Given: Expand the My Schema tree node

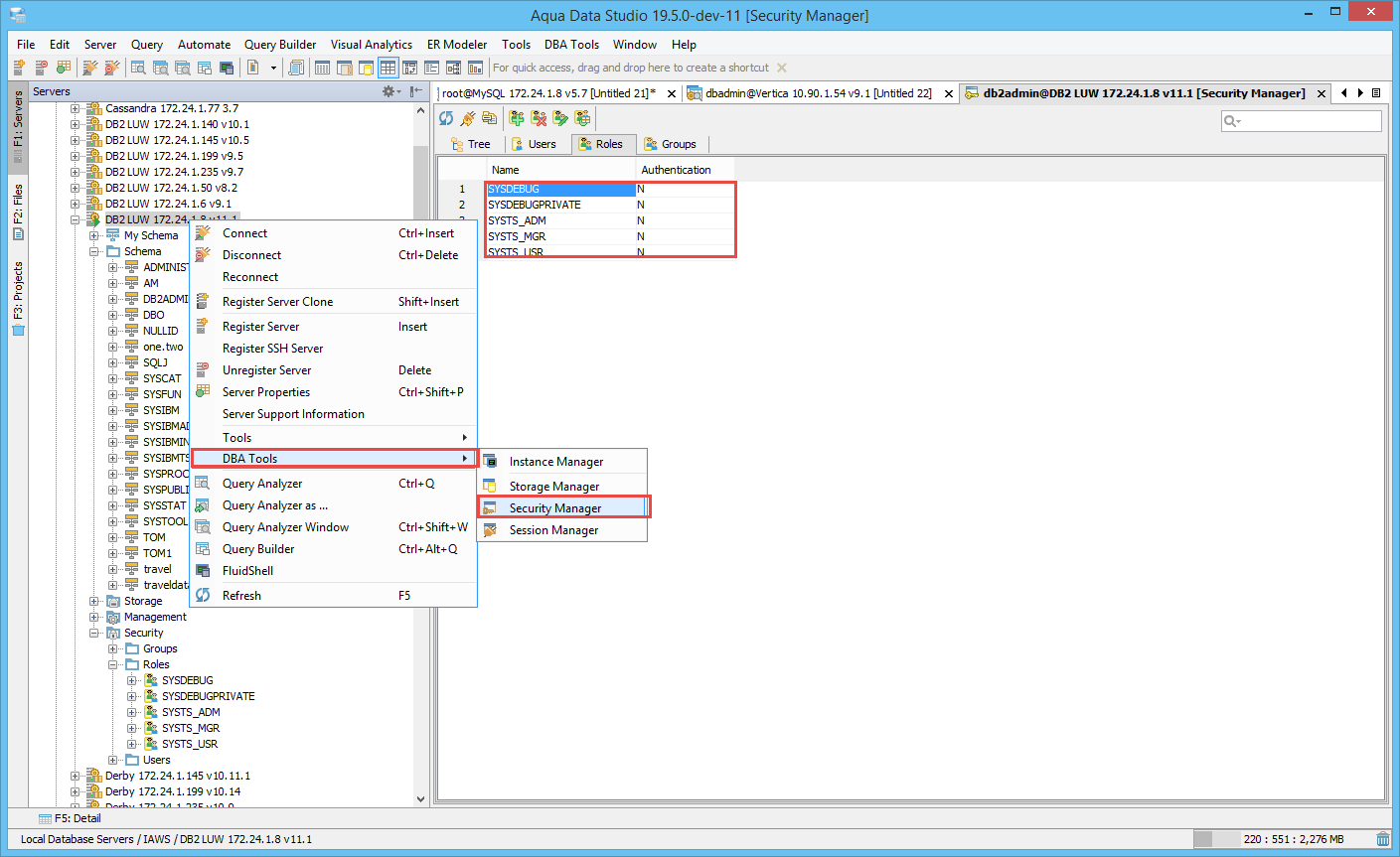Looking at the screenshot, I should (93, 235).
